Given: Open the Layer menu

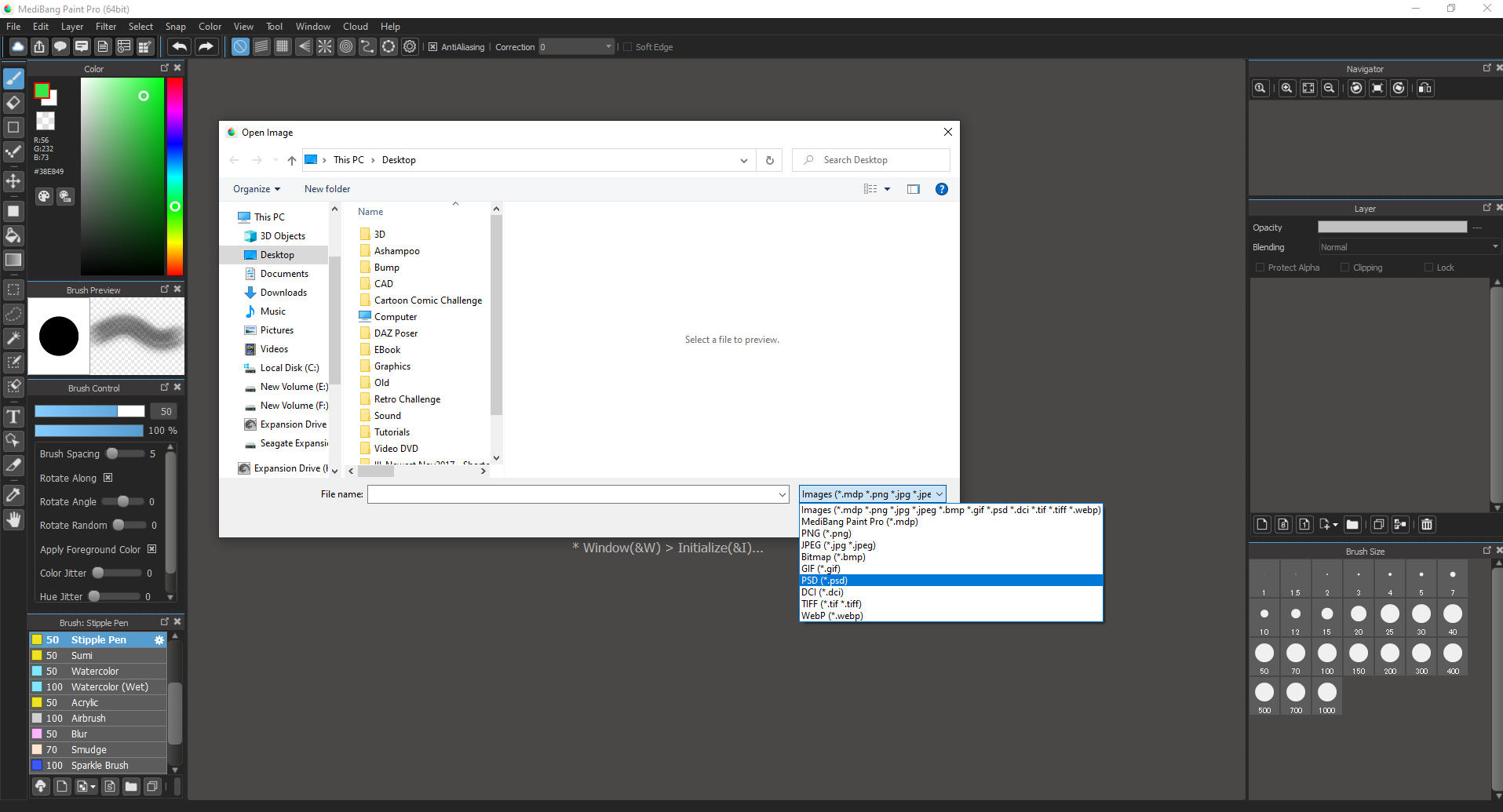Looking at the screenshot, I should (72, 27).
